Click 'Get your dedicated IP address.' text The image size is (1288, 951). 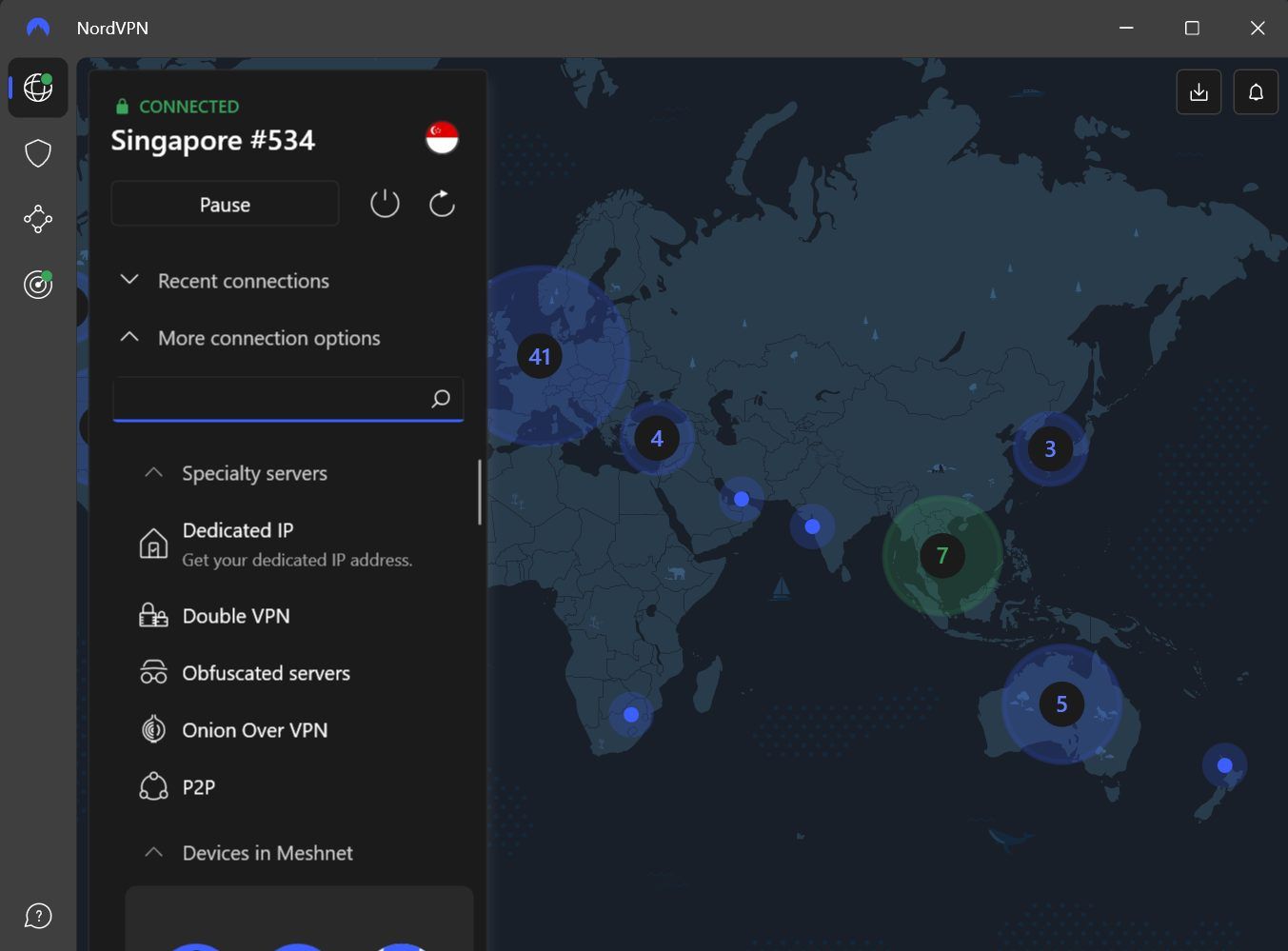coord(297,560)
